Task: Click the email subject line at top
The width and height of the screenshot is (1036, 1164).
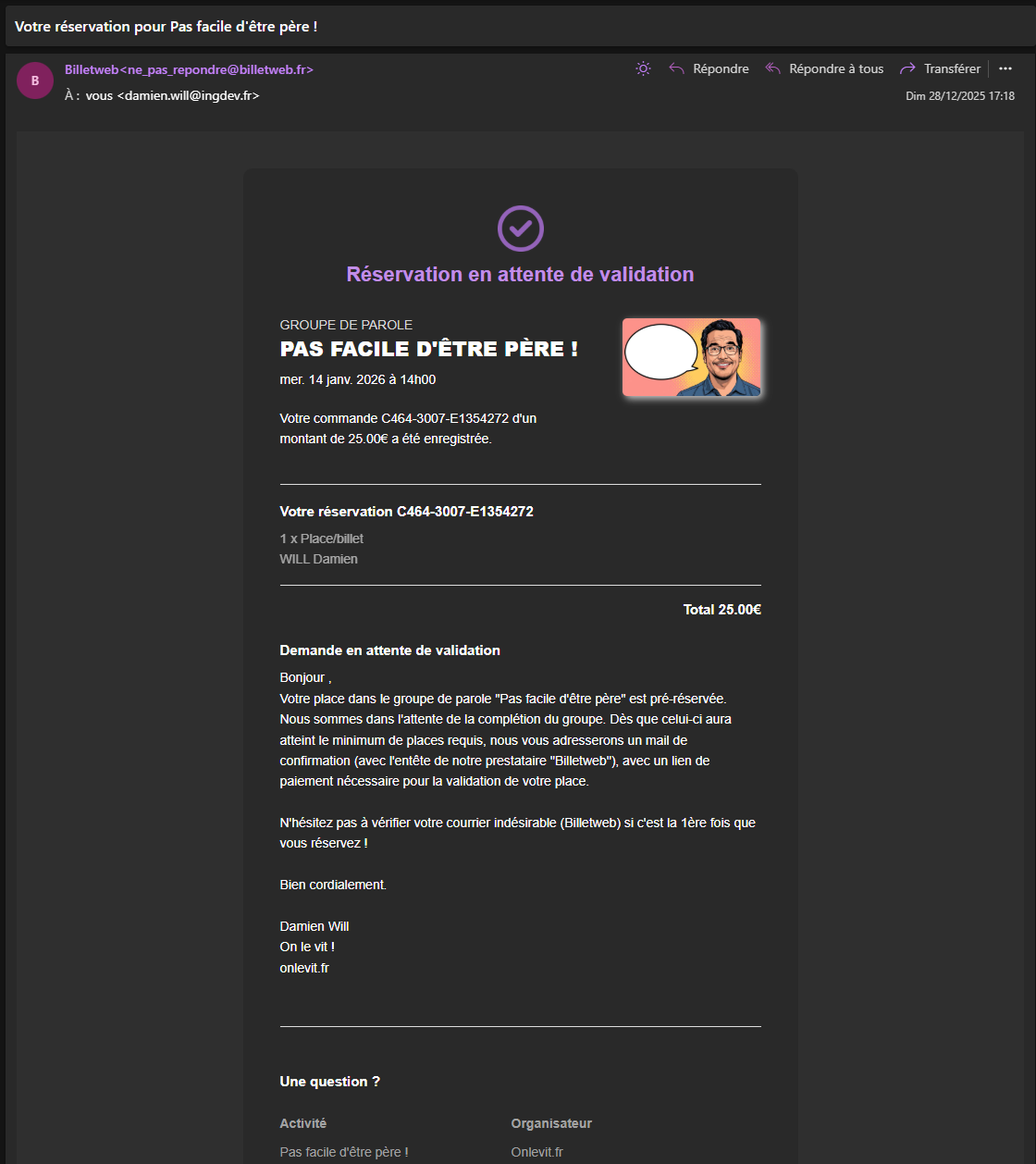Action: point(166,26)
